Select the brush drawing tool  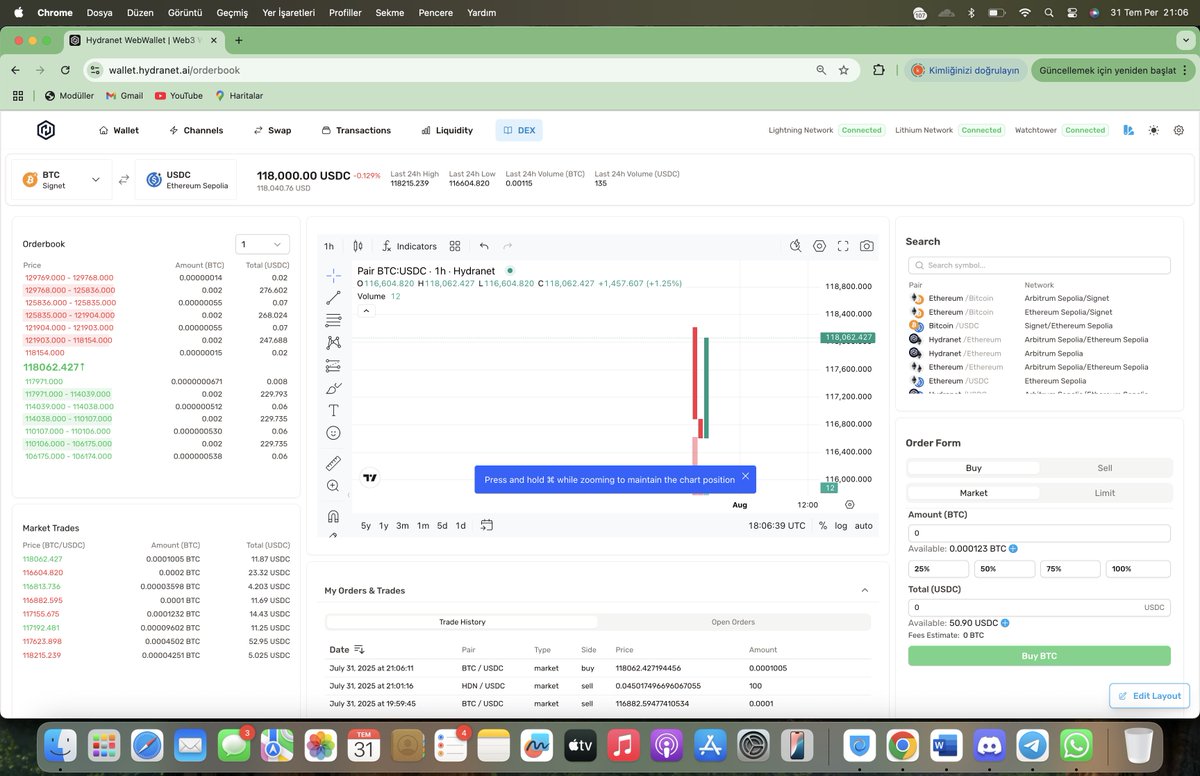pyautogui.click(x=333, y=388)
